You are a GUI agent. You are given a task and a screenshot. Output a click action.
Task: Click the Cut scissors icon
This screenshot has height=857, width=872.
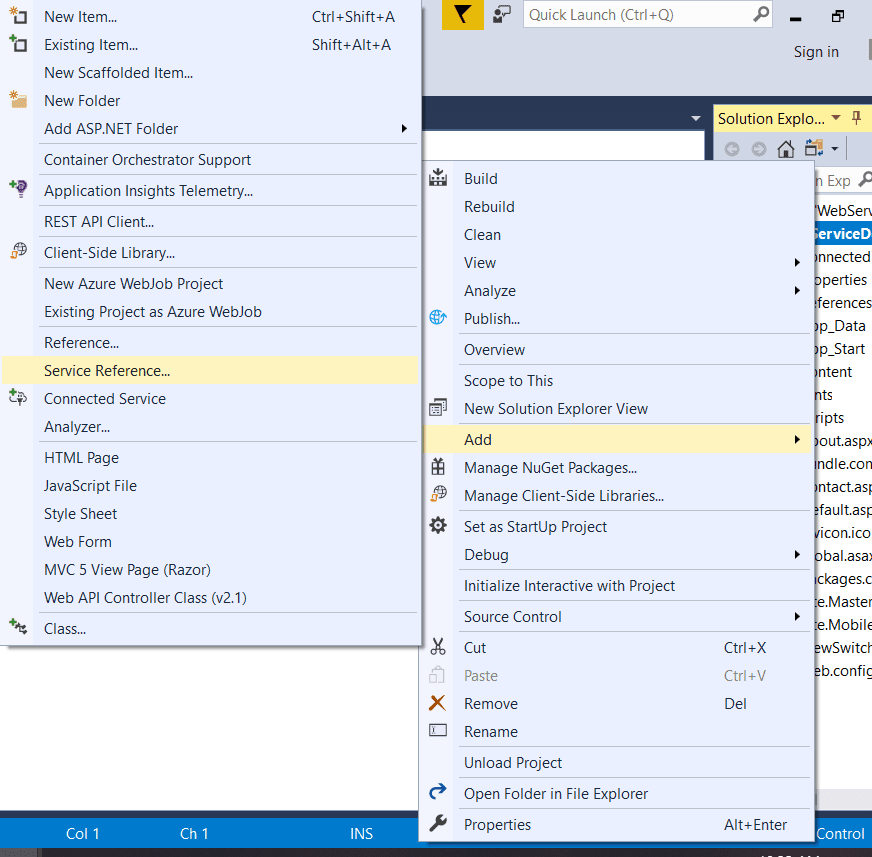click(x=438, y=646)
